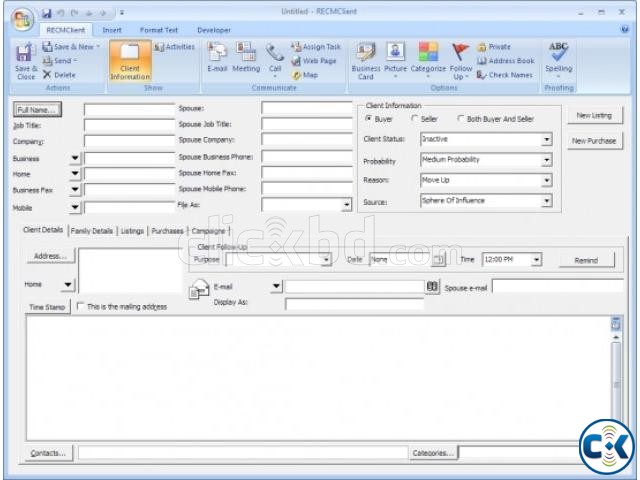
Task: Click the Categories button at bottom
Action: tap(433, 453)
